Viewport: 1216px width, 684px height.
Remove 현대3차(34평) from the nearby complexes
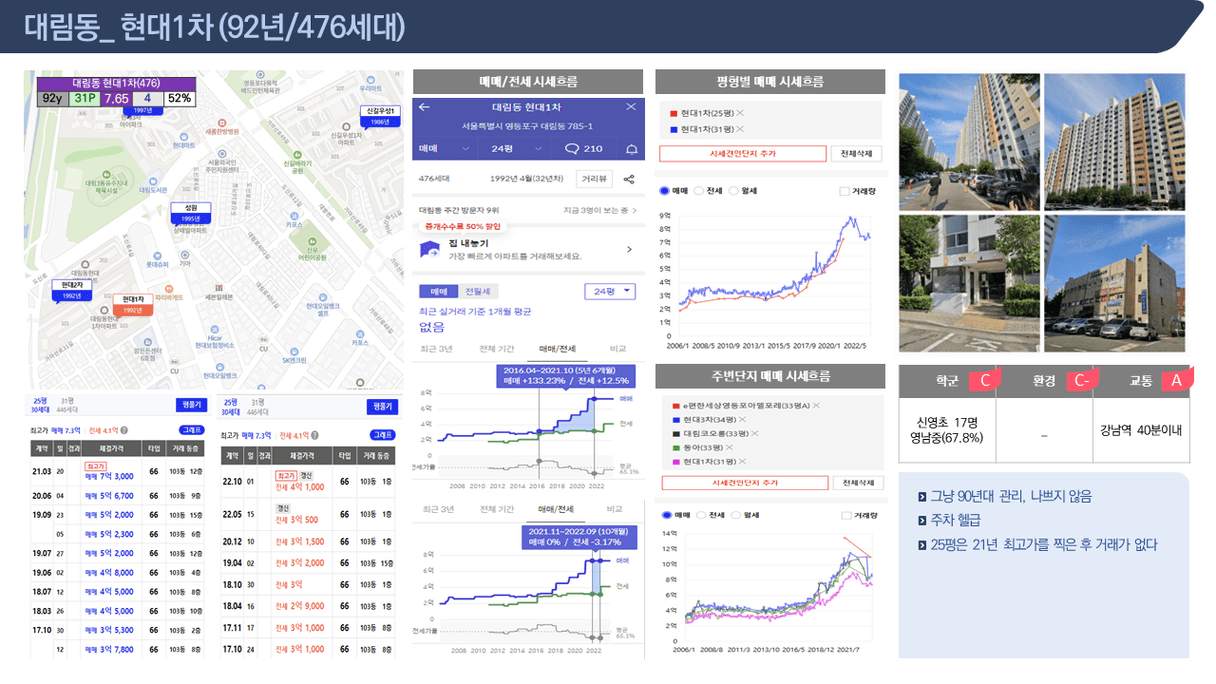coord(744,419)
